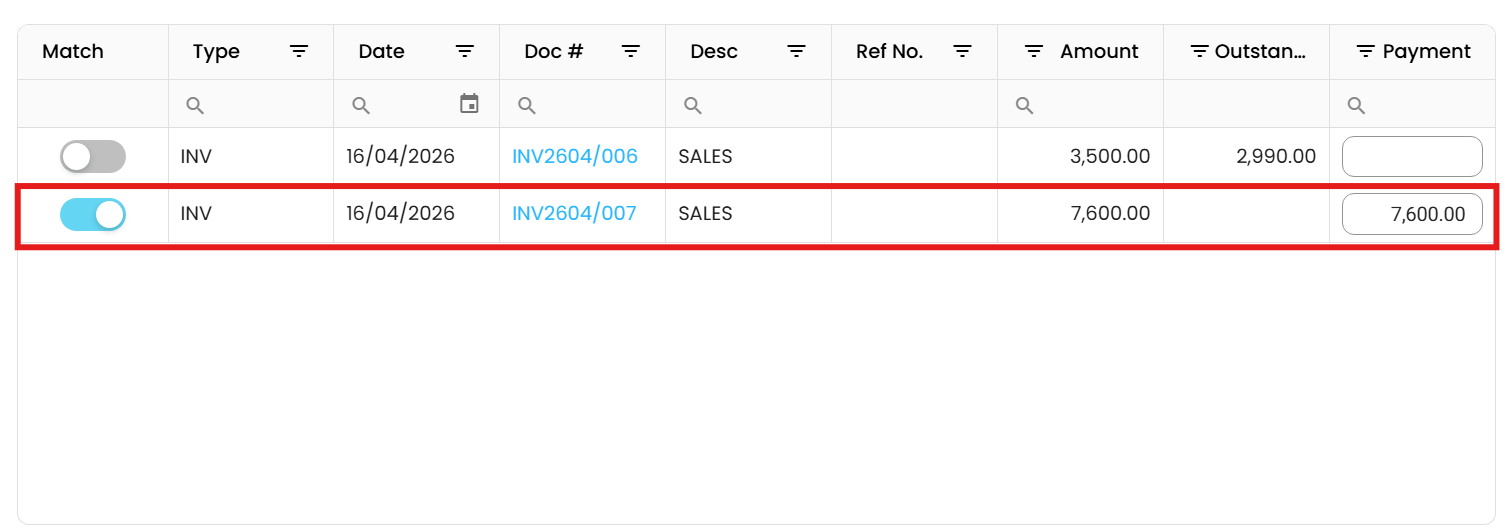Click the Amount column filter icon

pyautogui.click(x=1035, y=52)
